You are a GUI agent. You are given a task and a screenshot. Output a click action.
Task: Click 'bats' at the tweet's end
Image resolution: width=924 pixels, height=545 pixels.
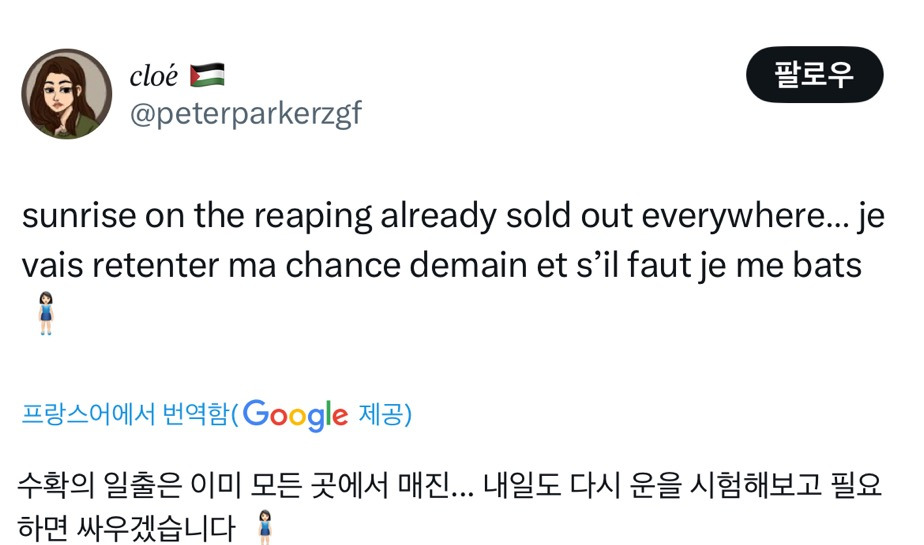pyautogui.click(x=830, y=266)
